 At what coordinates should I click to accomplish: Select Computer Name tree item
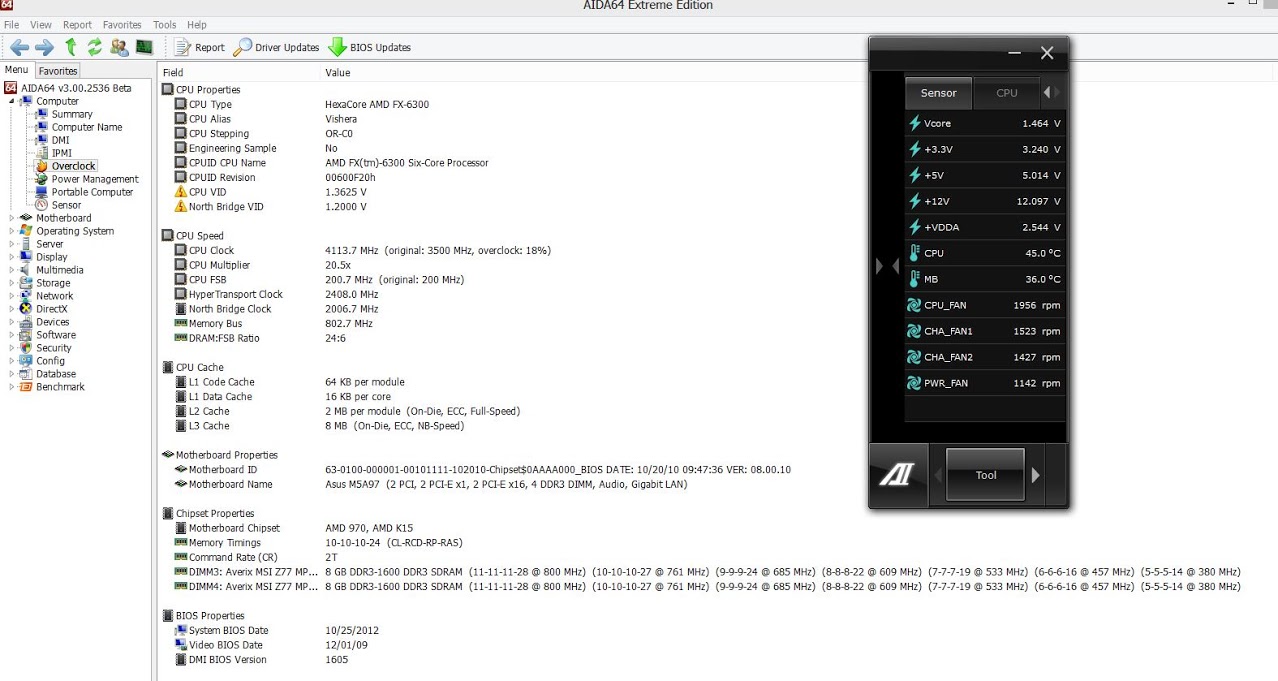pyautogui.click(x=87, y=127)
